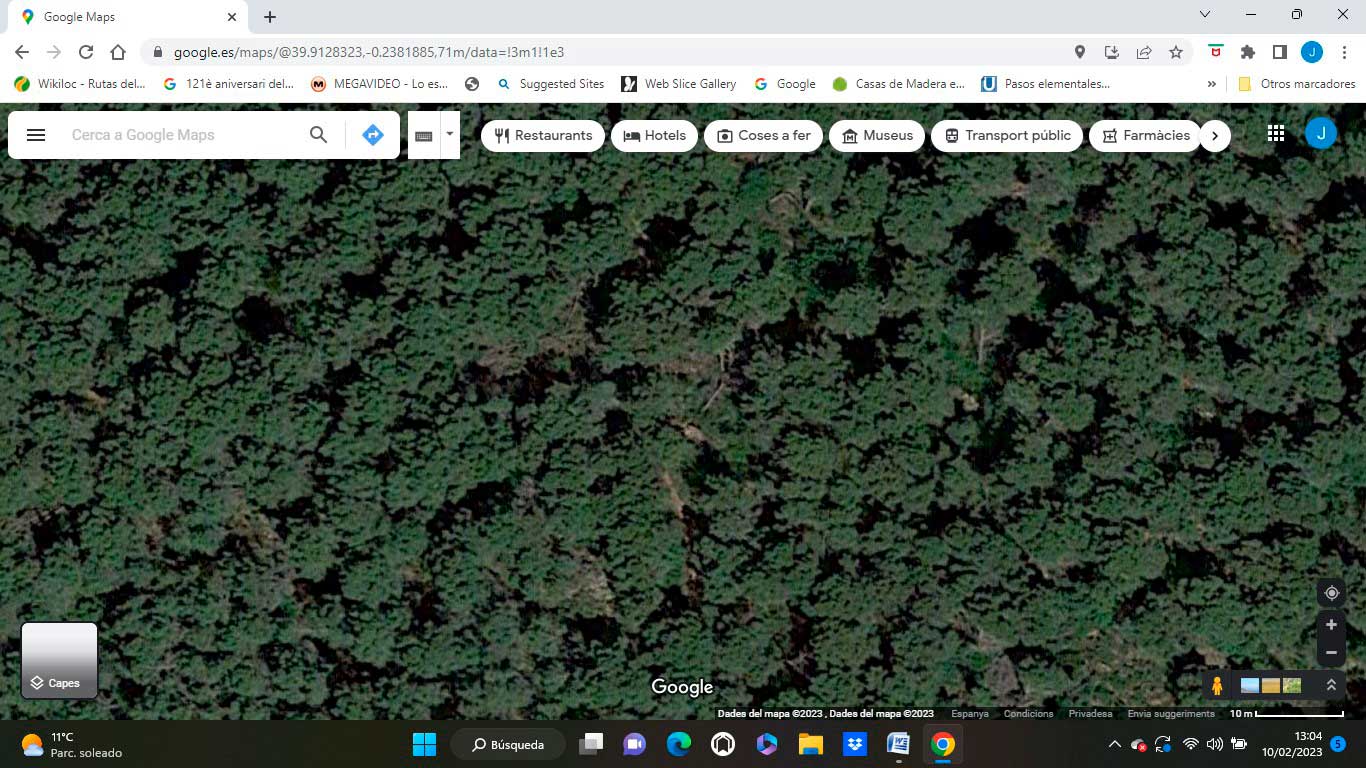The width and height of the screenshot is (1366, 768).
Task: Select the Restaurants category chip
Action: 543,135
